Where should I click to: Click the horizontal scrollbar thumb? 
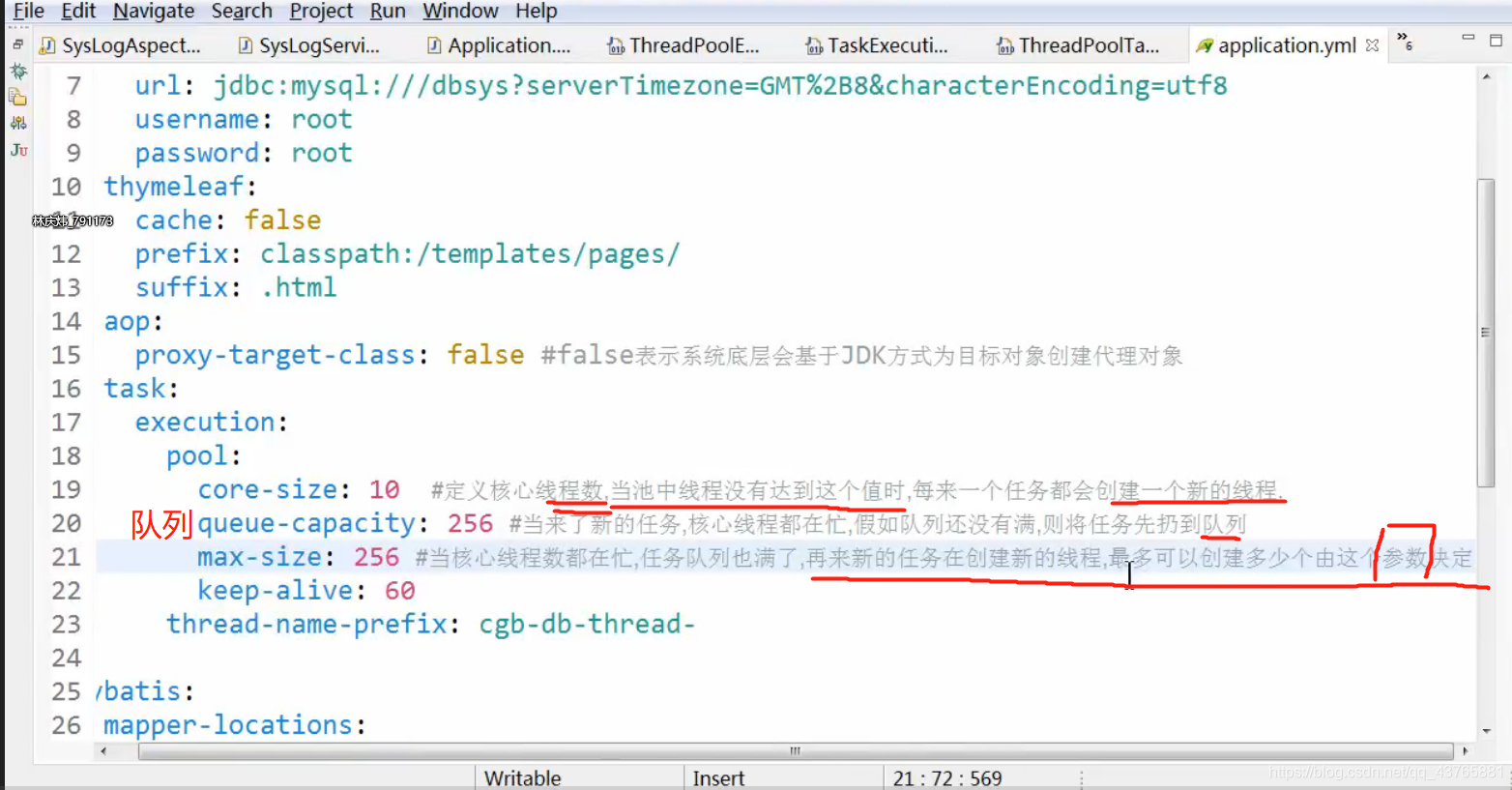pos(796,750)
